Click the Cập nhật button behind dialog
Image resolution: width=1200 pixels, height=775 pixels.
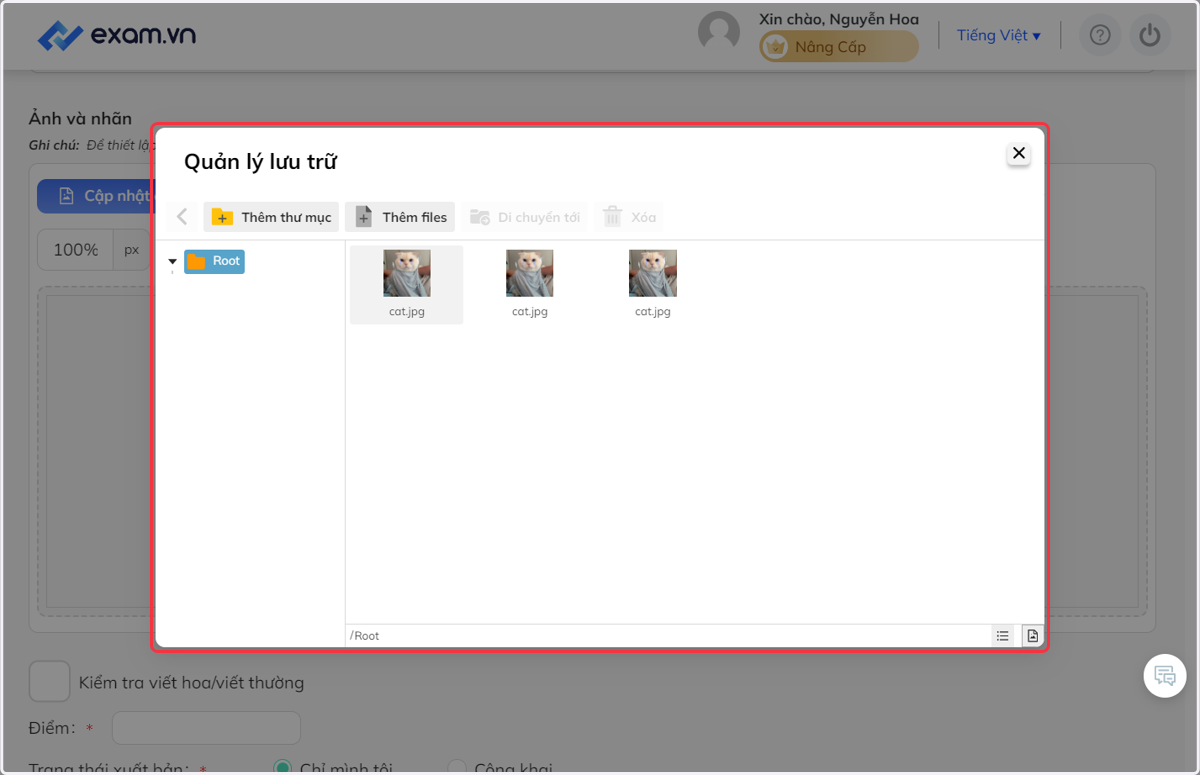[x=94, y=196]
